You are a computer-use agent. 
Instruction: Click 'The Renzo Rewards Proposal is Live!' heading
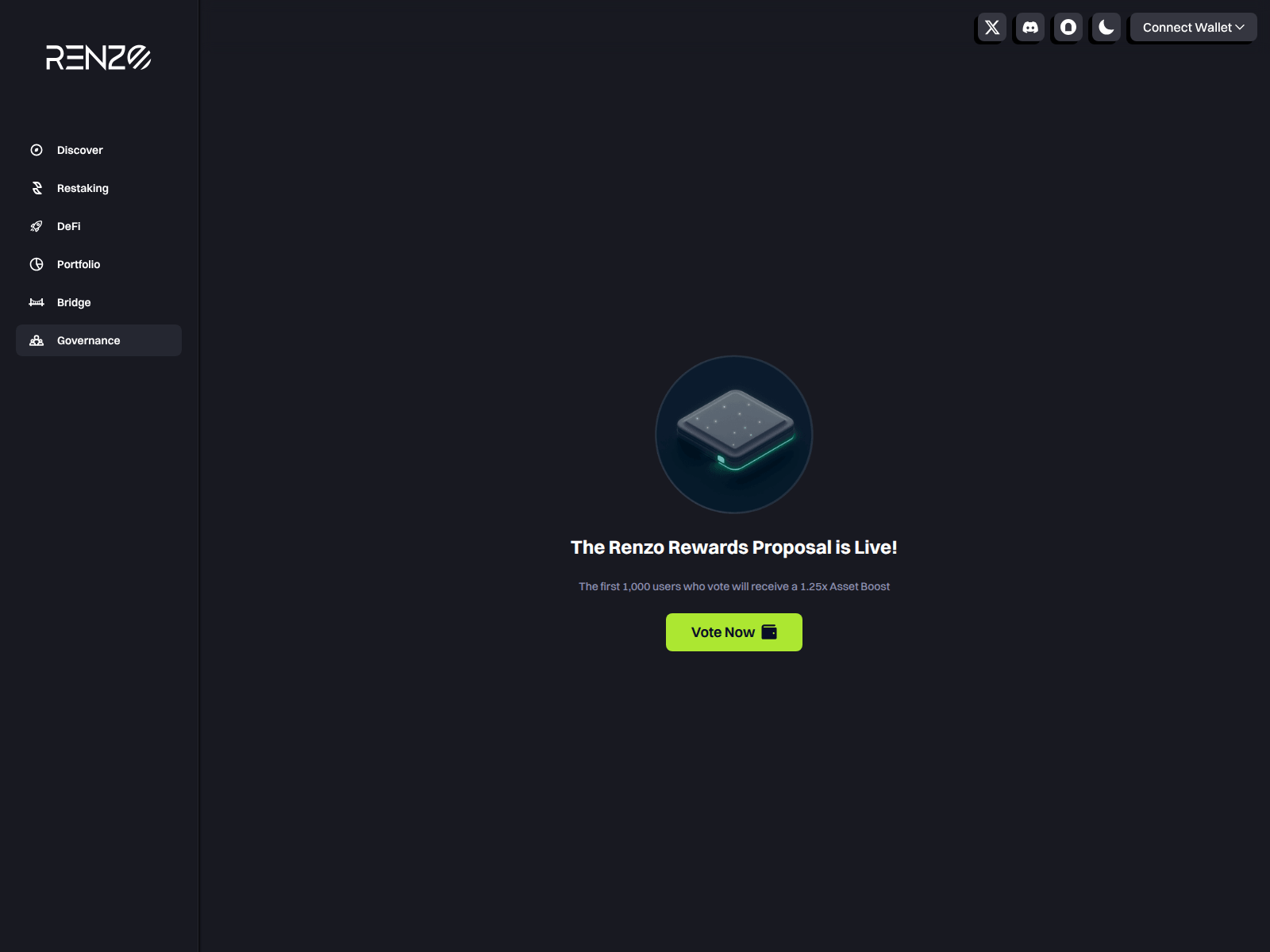[x=734, y=547]
